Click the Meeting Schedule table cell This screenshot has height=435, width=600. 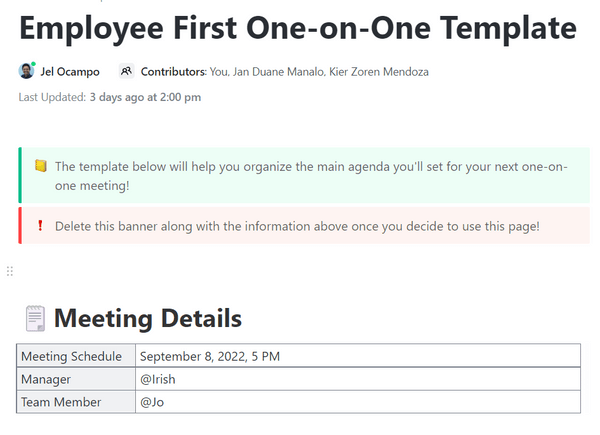click(72, 356)
